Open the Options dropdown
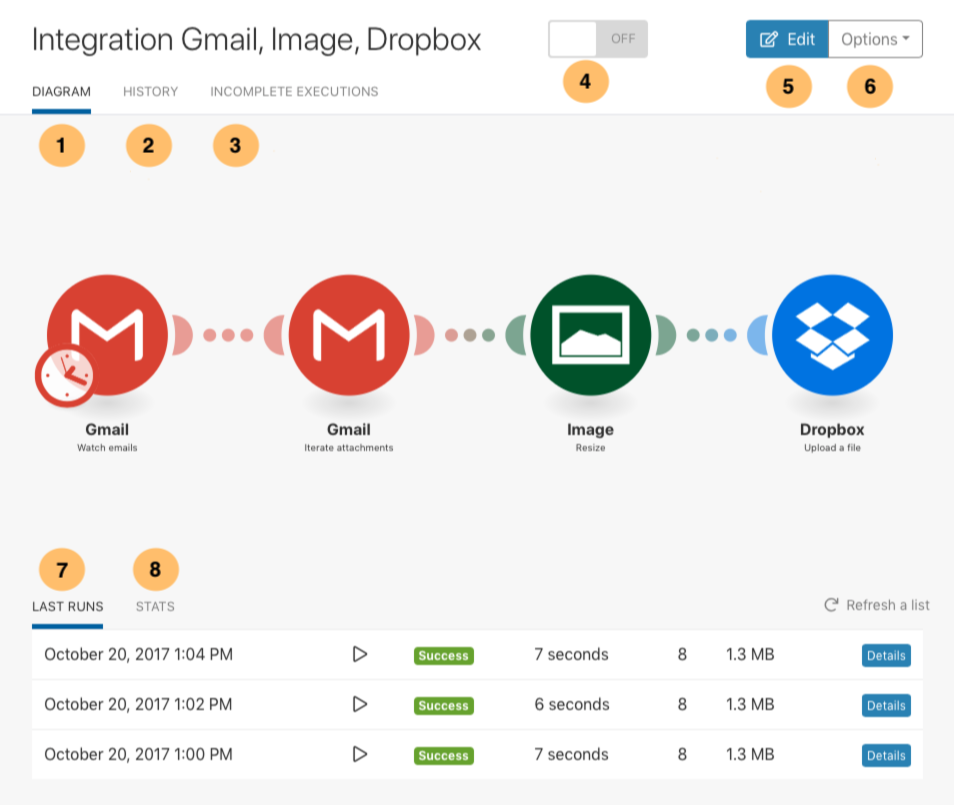Image resolution: width=954 pixels, height=805 pixels. click(x=876, y=39)
